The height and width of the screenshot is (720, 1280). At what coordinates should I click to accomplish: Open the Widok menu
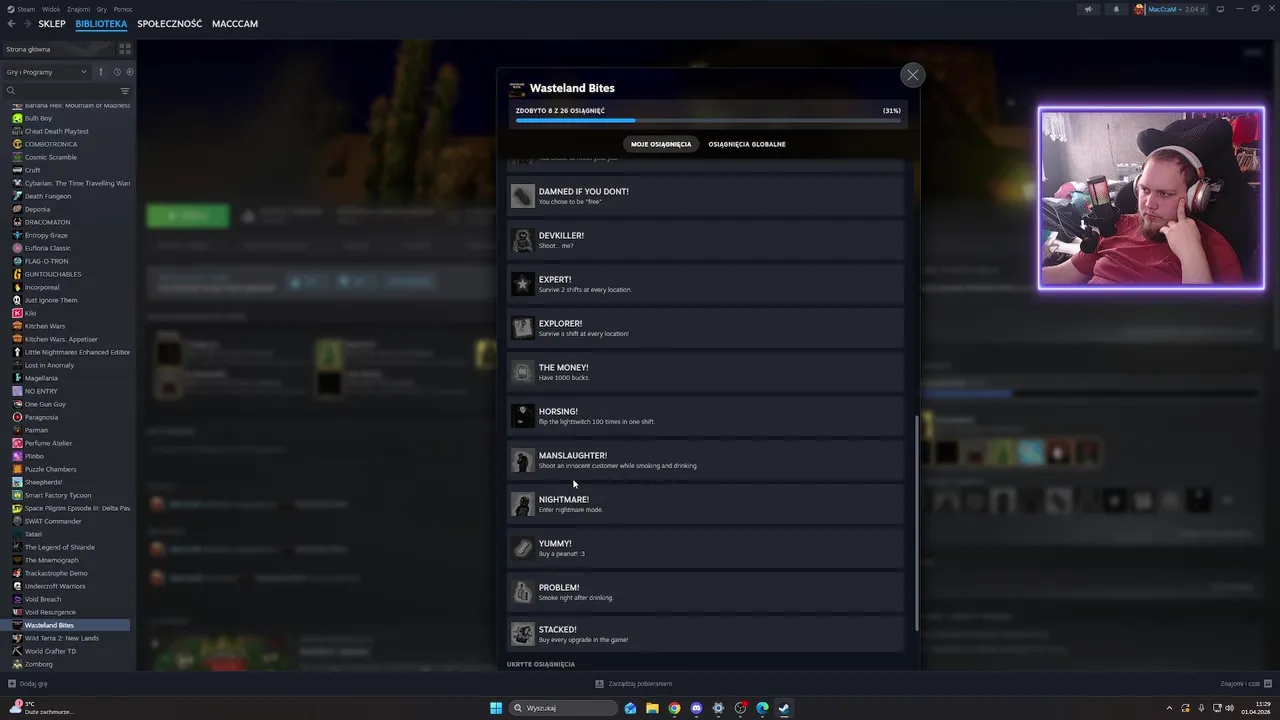(50, 9)
